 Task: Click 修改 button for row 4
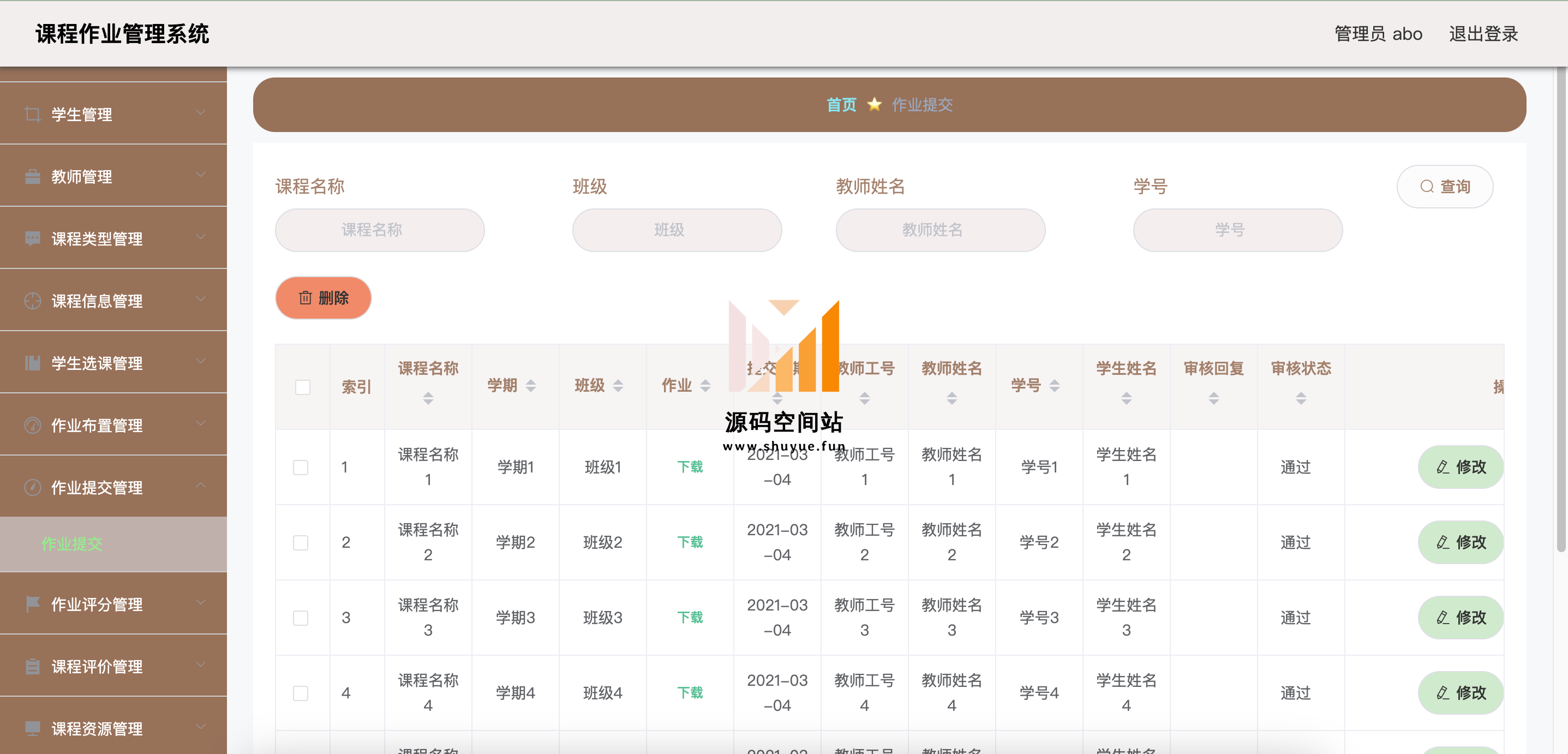pos(1461,692)
